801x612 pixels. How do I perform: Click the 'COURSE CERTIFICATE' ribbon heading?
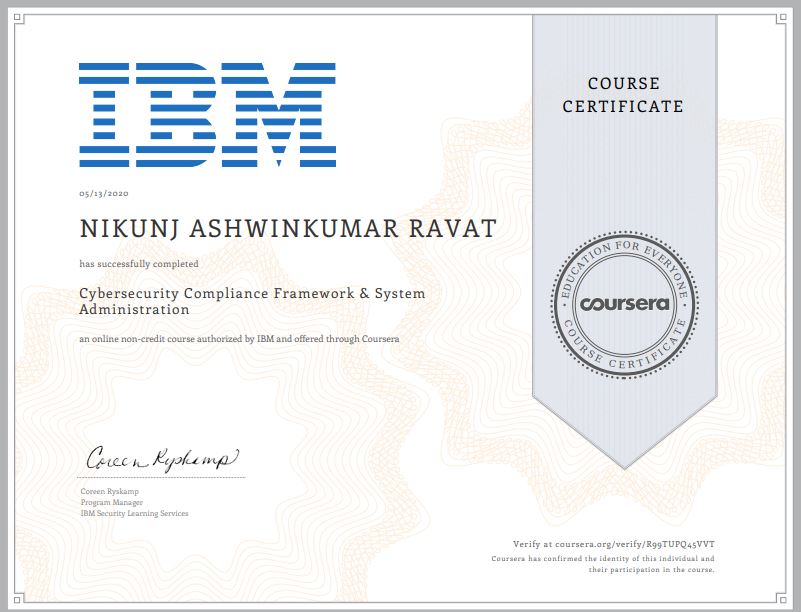[x=623, y=95]
